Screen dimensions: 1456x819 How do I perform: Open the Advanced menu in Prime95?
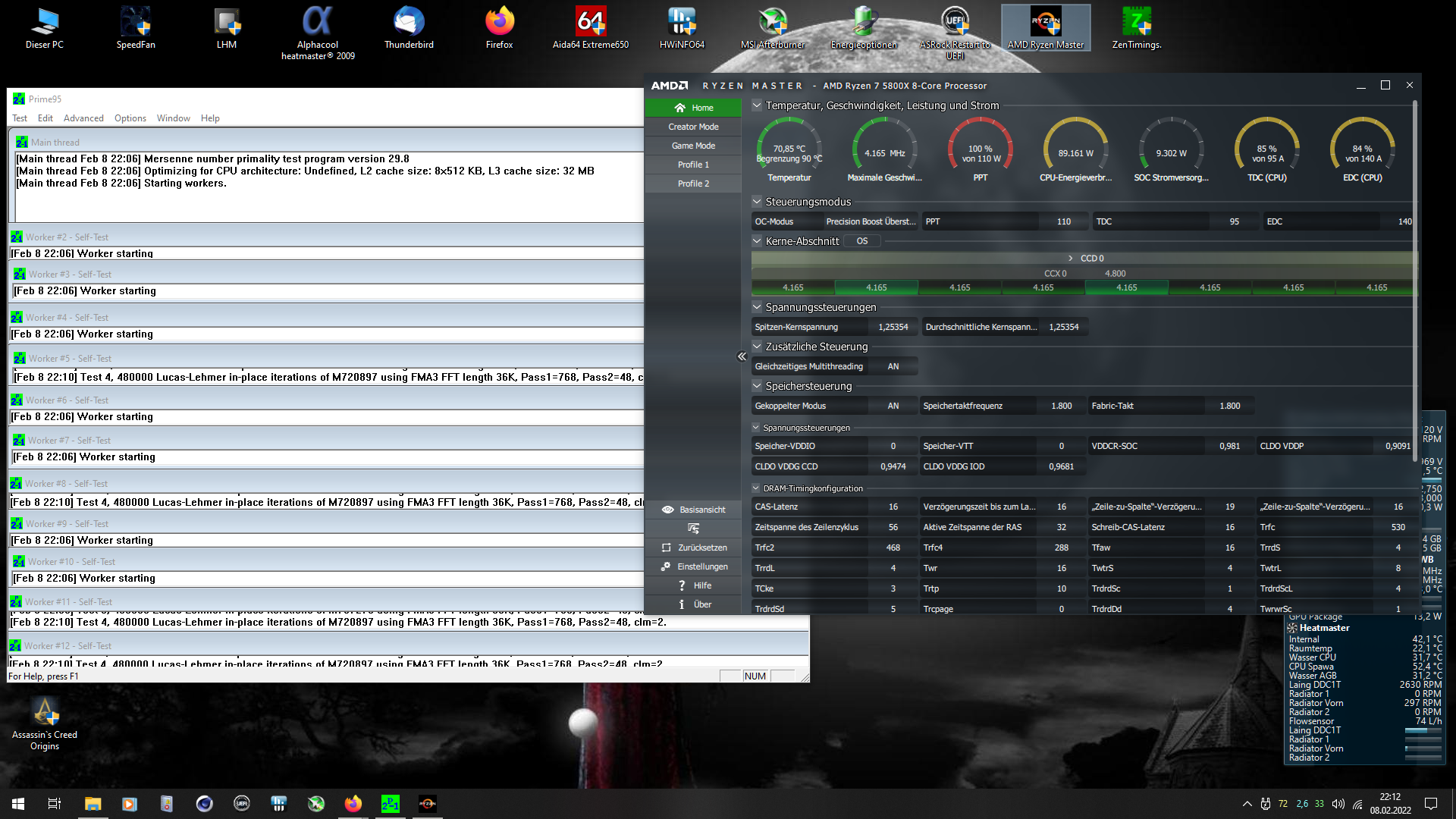tap(83, 118)
